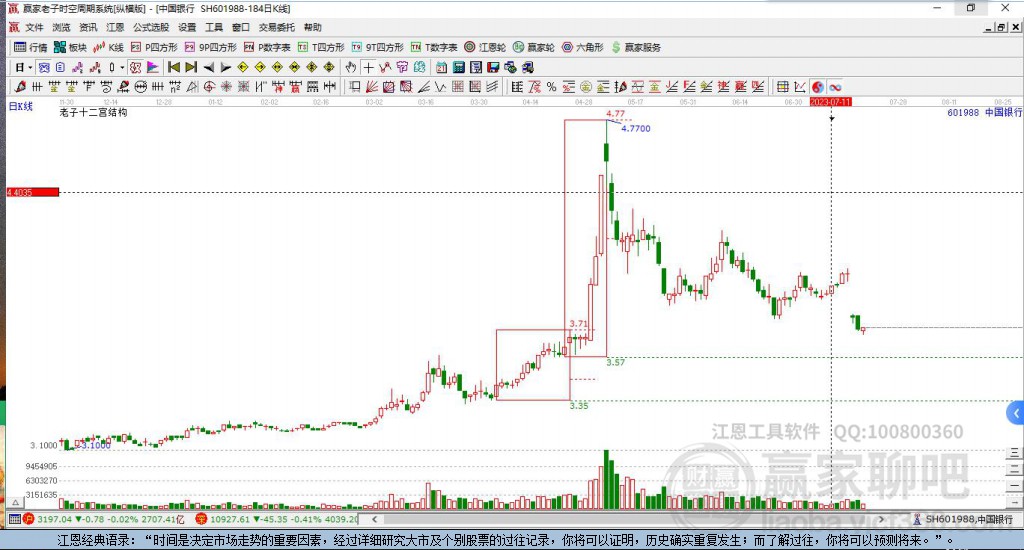Open the 赢家轮 tool
Viewport: 1024px width, 550px height.
(x=534, y=47)
